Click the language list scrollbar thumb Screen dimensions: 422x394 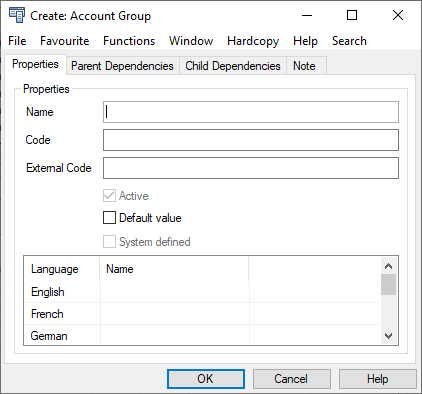tap(388, 284)
